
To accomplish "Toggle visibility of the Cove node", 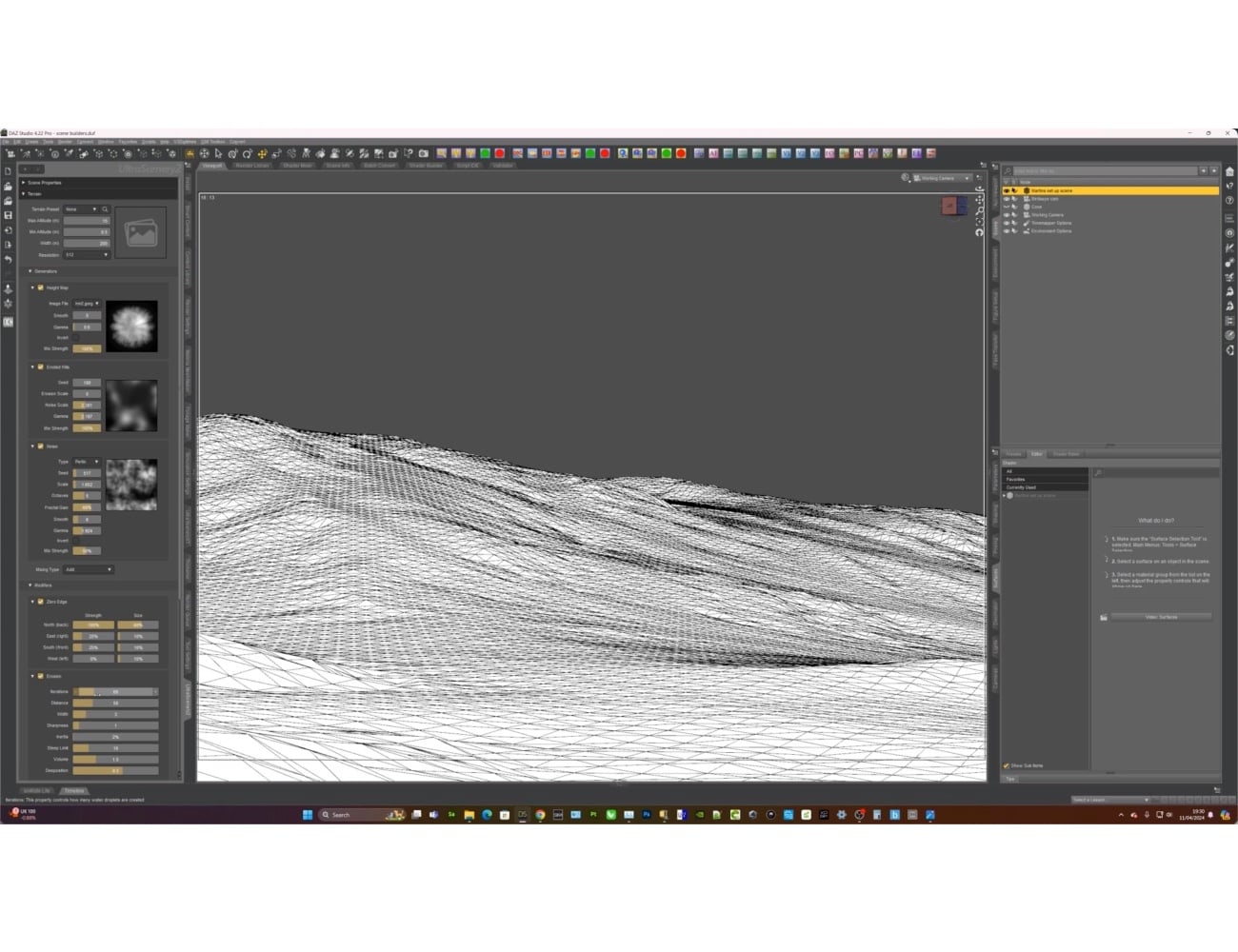I will point(1007,206).
